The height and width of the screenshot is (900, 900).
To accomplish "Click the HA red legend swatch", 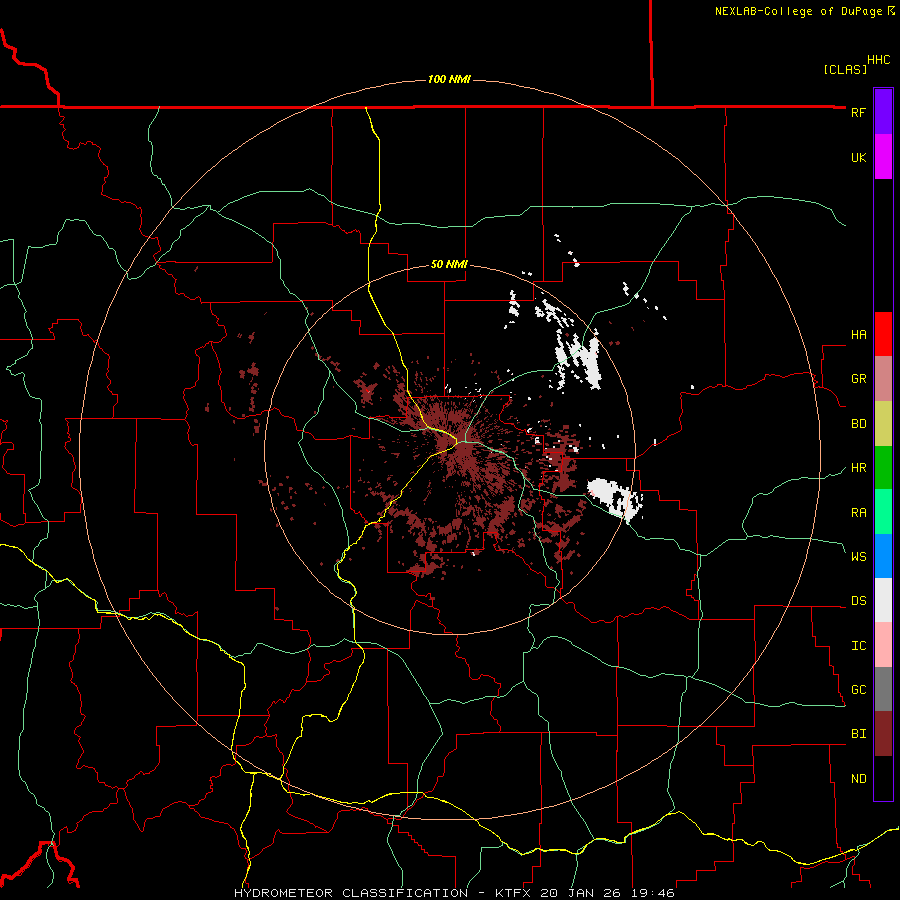I will coord(883,334).
